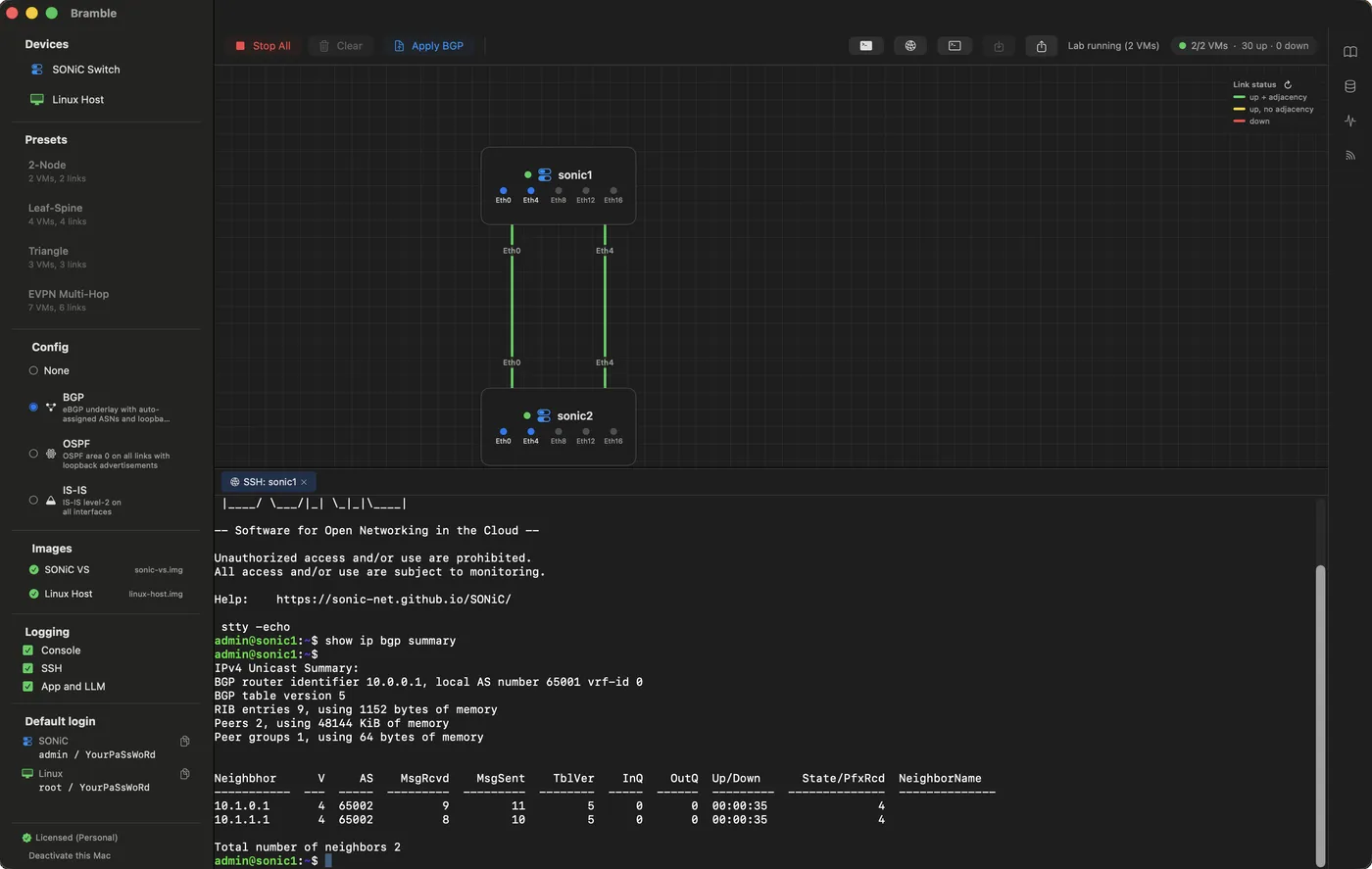Open the book documentation icon in right sidebar

coord(1350,52)
